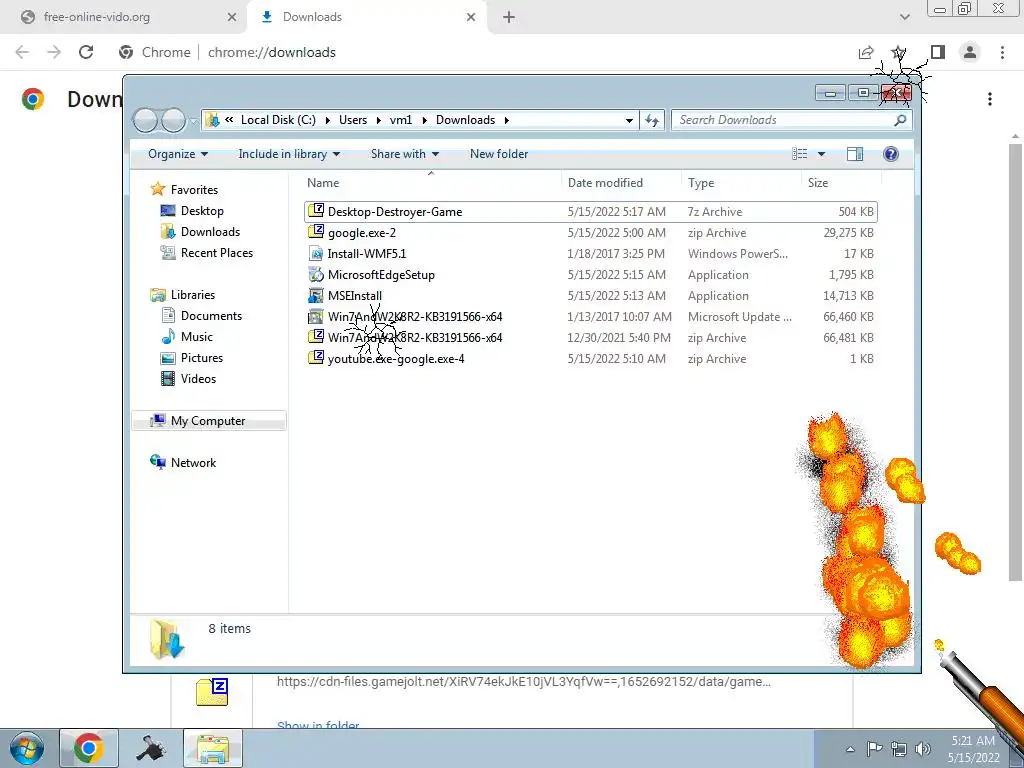Select the MSEInstall application icon
The image size is (1024, 768).
pos(316,295)
